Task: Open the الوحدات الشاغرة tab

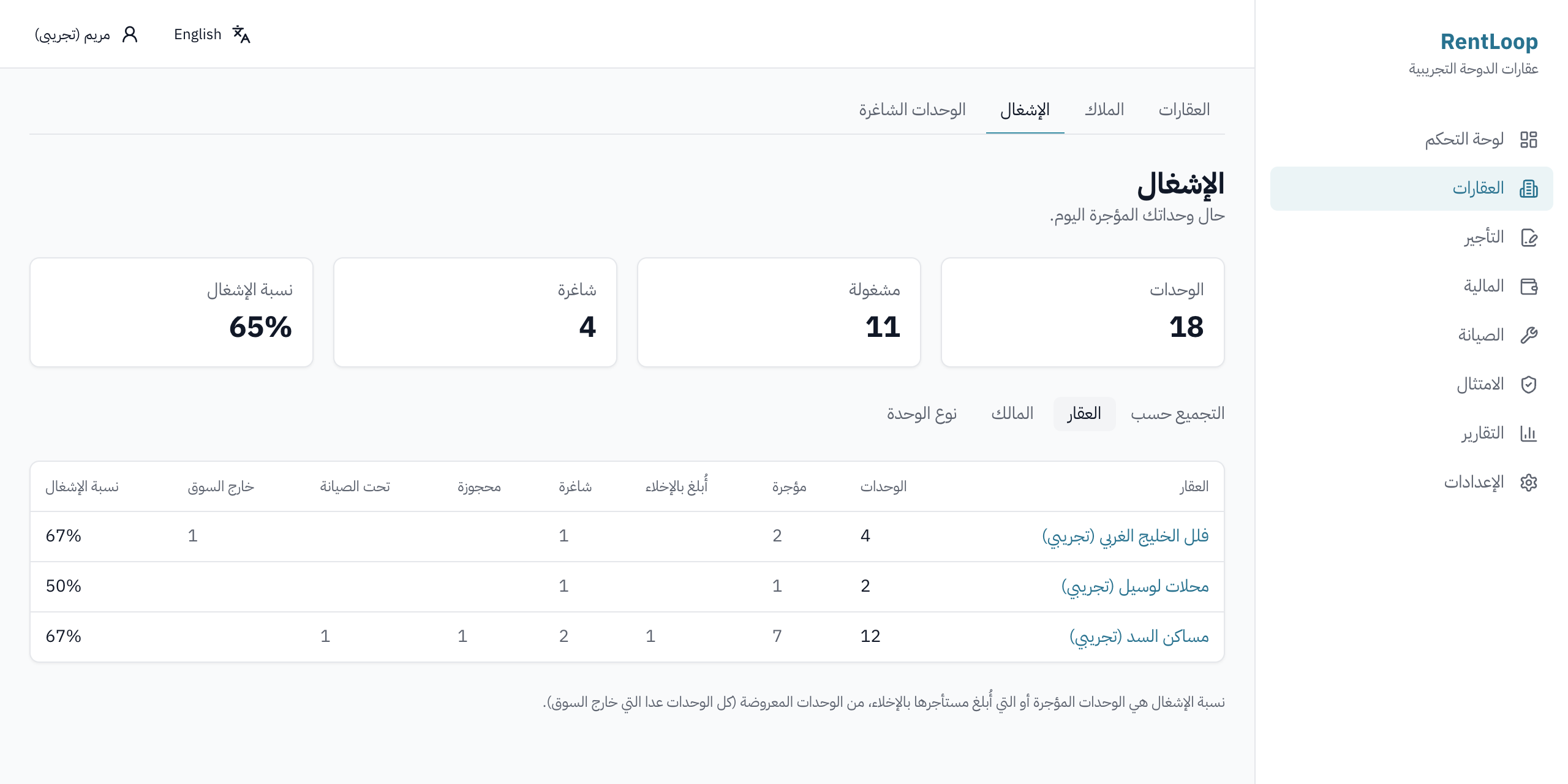Action: [x=912, y=110]
